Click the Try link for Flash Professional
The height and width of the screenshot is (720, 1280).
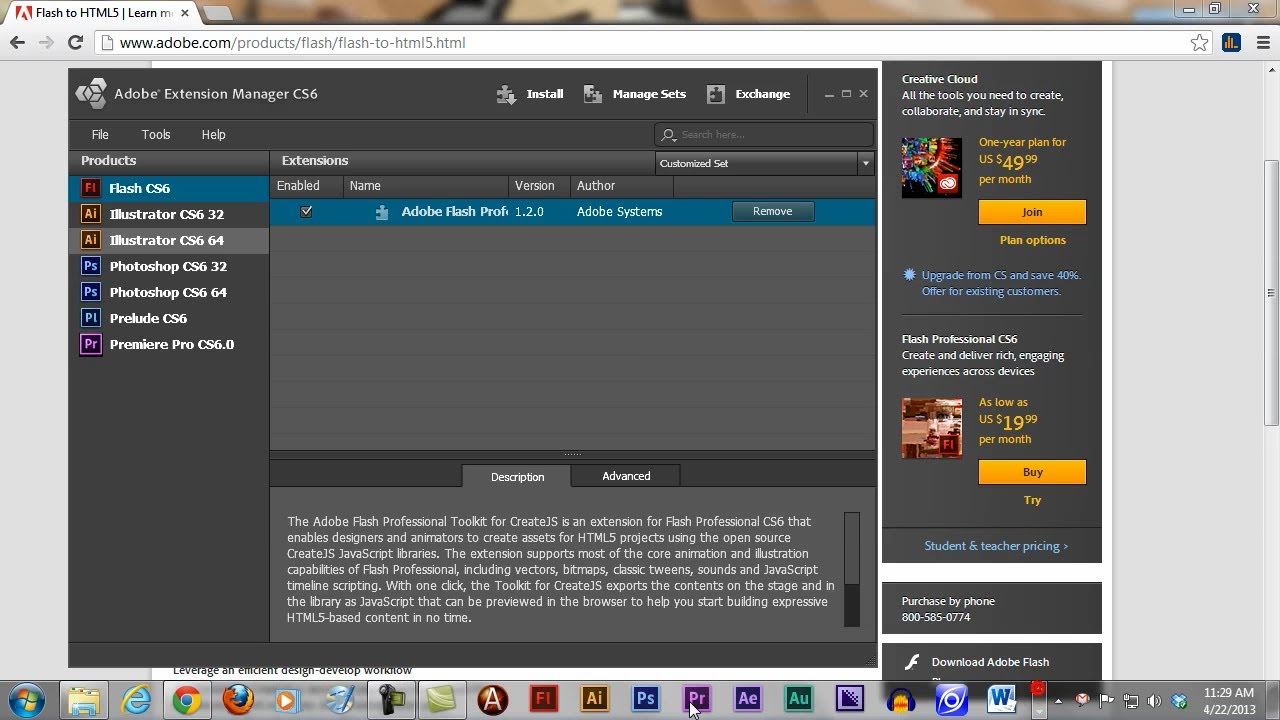pos(1032,500)
